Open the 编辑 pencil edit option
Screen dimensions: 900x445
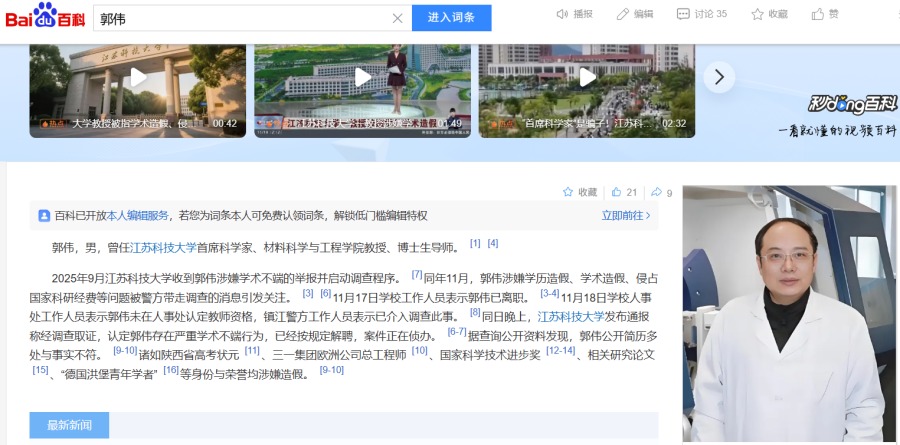tap(623, 14)
